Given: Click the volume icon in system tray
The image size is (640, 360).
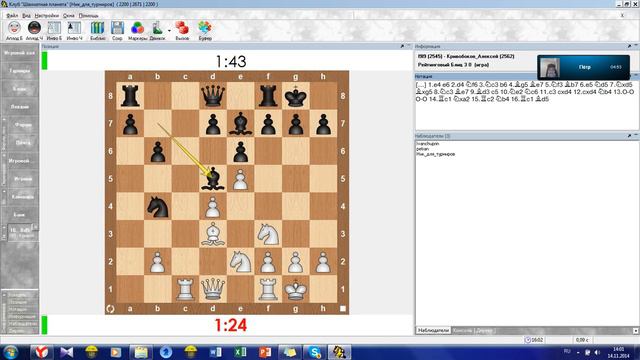Looking at the screenshot, I should click(597, 352).
